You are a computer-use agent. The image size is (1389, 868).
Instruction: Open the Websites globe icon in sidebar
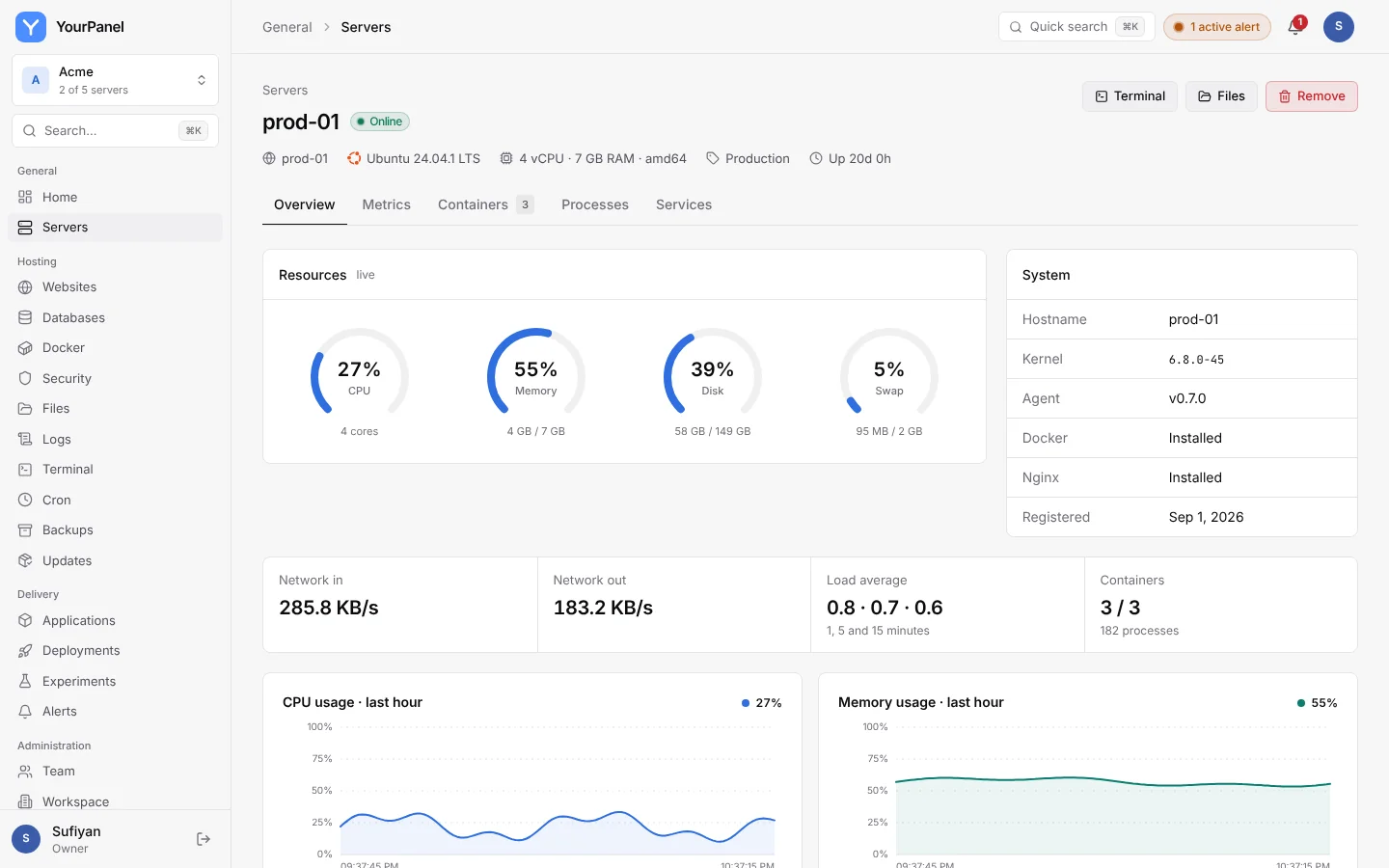[25, 287]
